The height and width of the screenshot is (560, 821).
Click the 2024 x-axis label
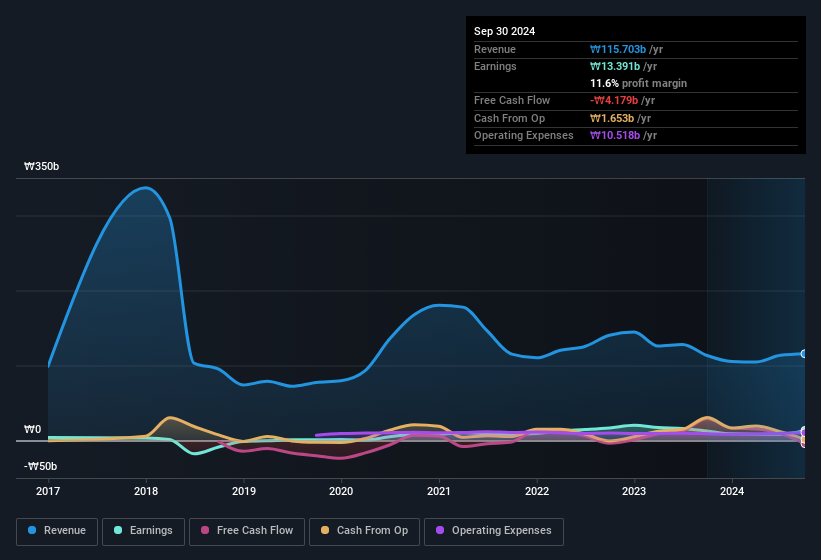(732, 491)
